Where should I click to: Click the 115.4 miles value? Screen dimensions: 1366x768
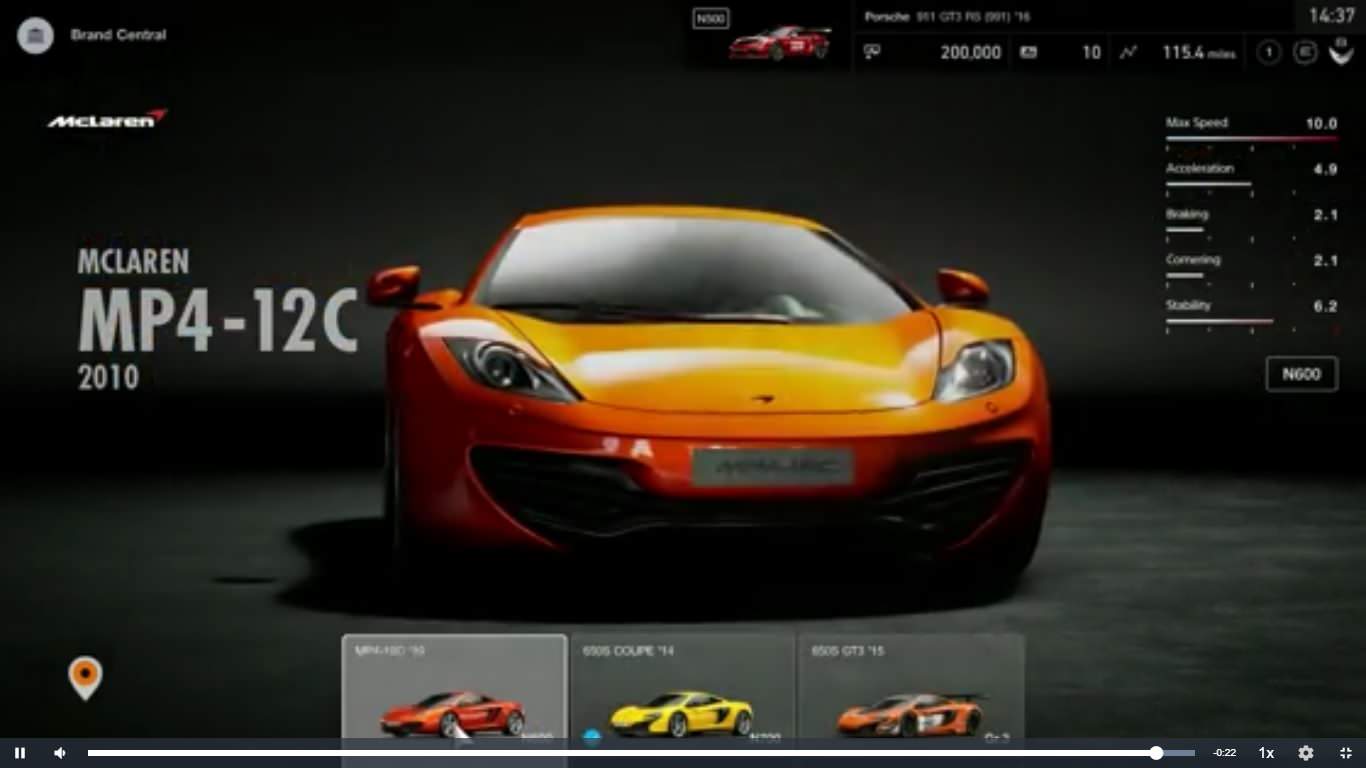(x=1199, y=53)
